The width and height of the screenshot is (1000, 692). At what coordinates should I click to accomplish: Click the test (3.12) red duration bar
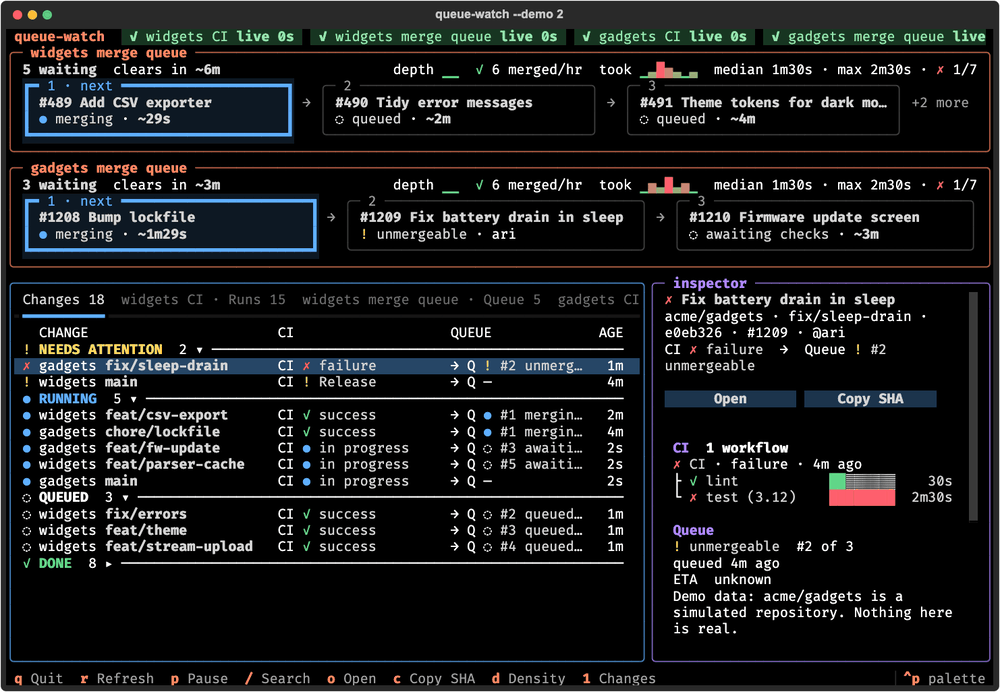click(862, 497)
